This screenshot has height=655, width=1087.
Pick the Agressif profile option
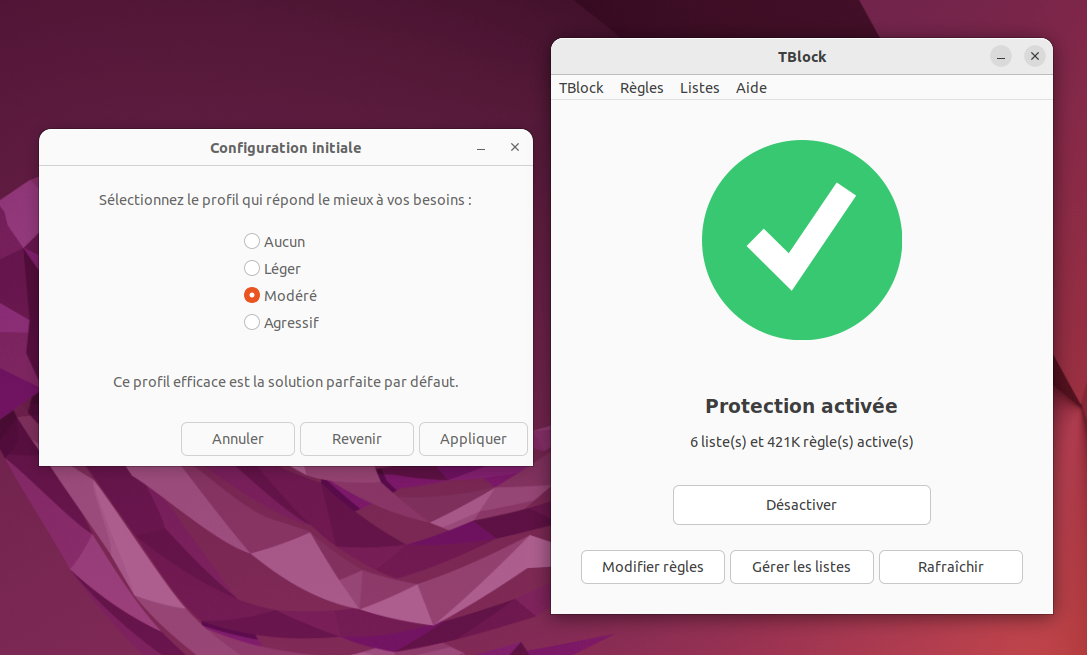(x=252, y=323)
